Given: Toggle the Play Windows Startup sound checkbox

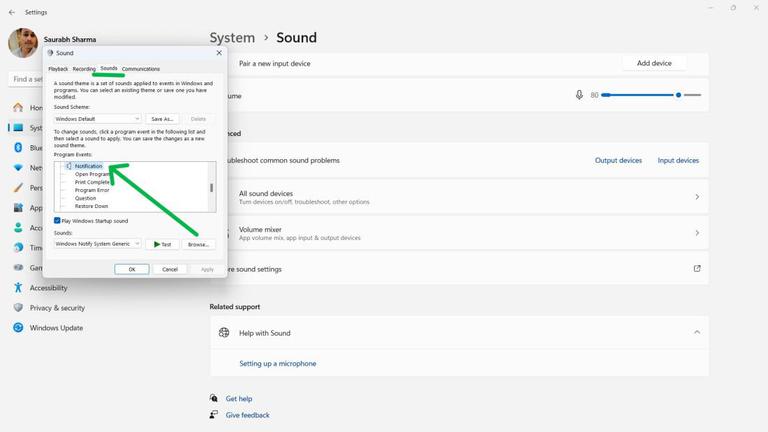Looking at the screenshot, I should 57,220.
